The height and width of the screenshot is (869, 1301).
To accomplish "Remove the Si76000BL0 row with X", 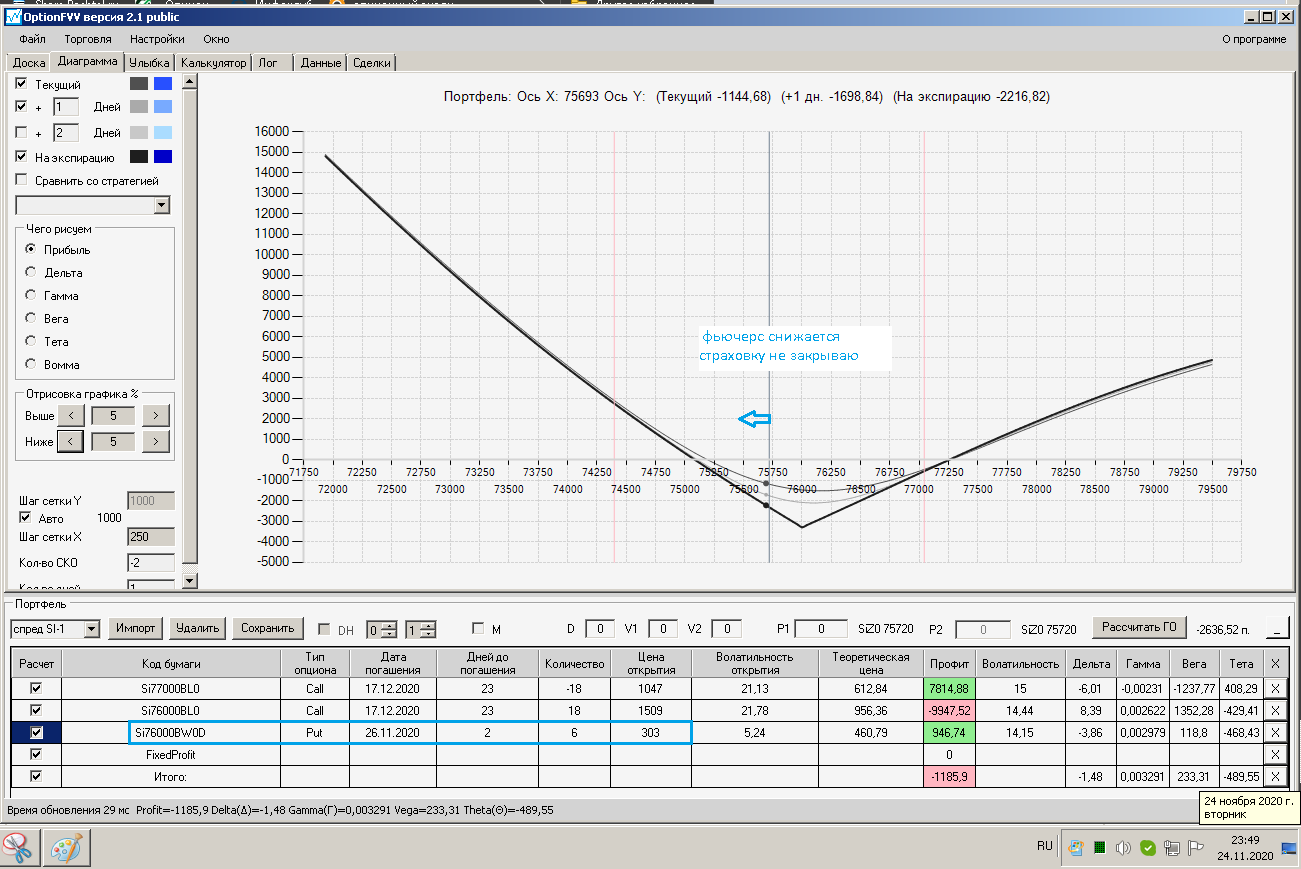I will [1275, 710].
